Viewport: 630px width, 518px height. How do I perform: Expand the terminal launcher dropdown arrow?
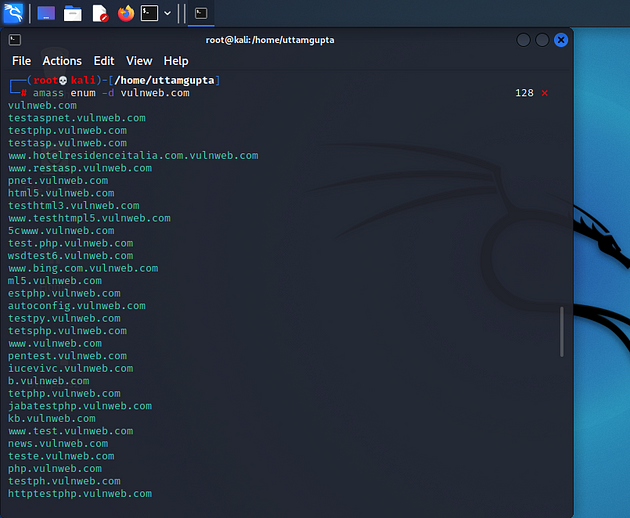[168, 13]
